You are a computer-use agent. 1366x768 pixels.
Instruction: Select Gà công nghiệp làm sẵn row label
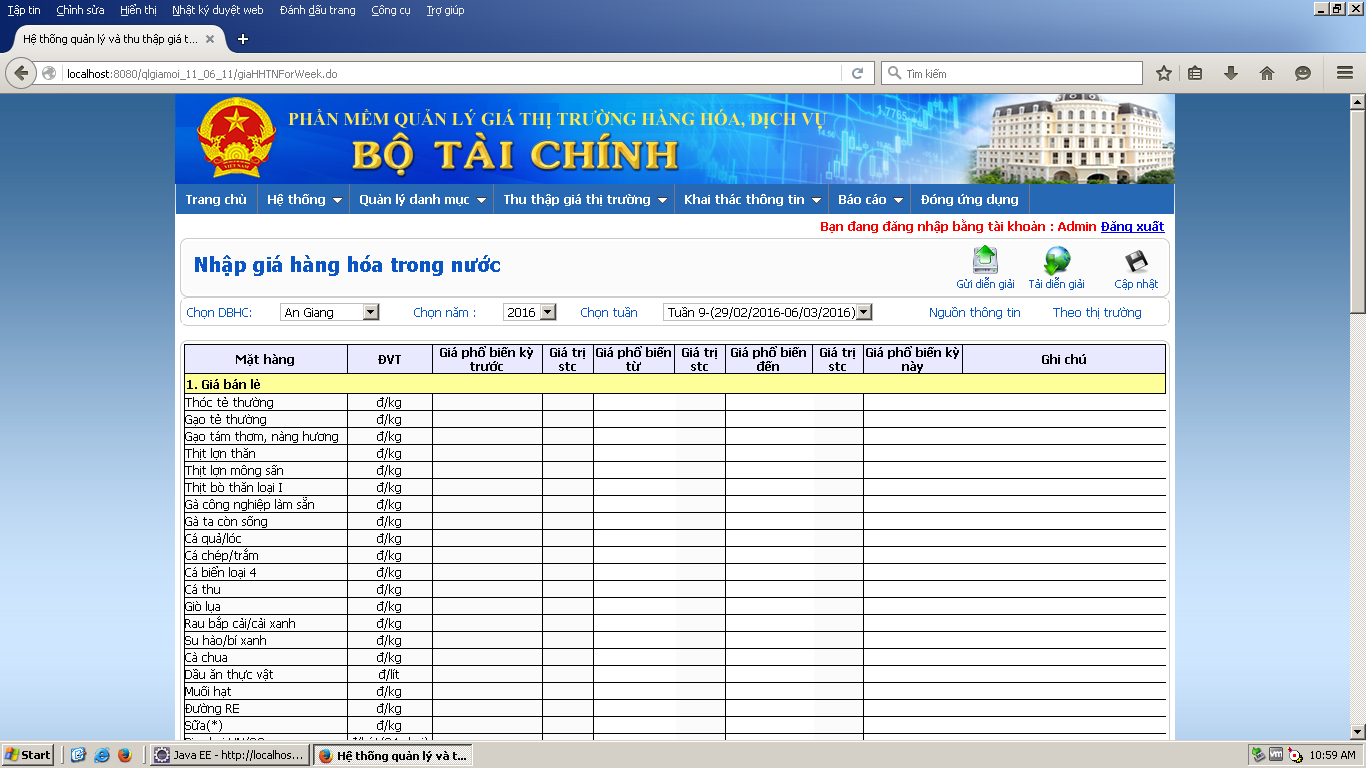click(250, 504)
